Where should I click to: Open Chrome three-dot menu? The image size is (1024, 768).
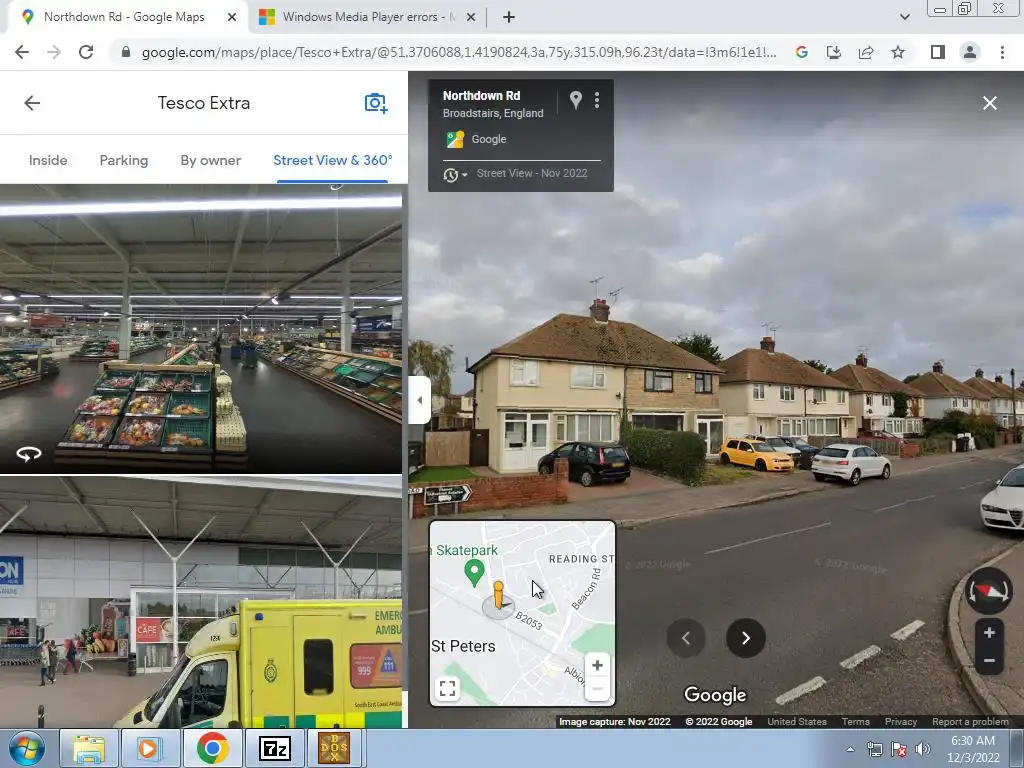point(1002,52)
